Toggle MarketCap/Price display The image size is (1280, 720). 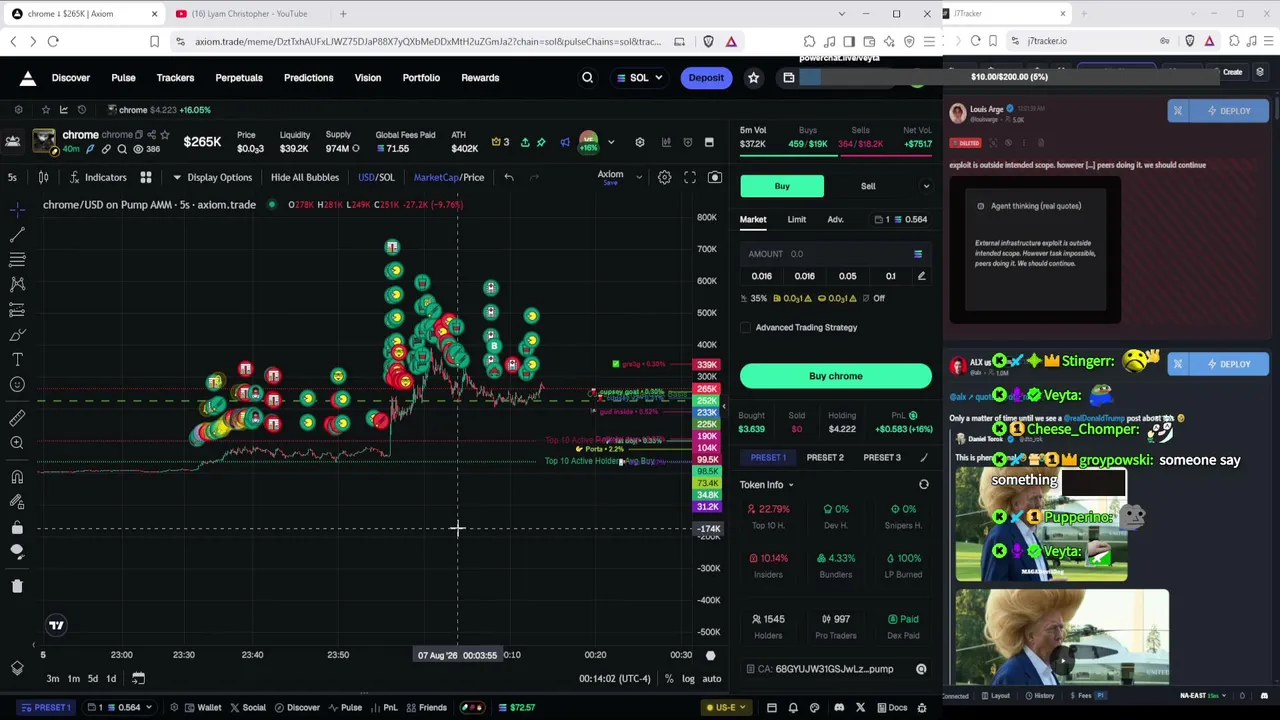tap(449, 177)
